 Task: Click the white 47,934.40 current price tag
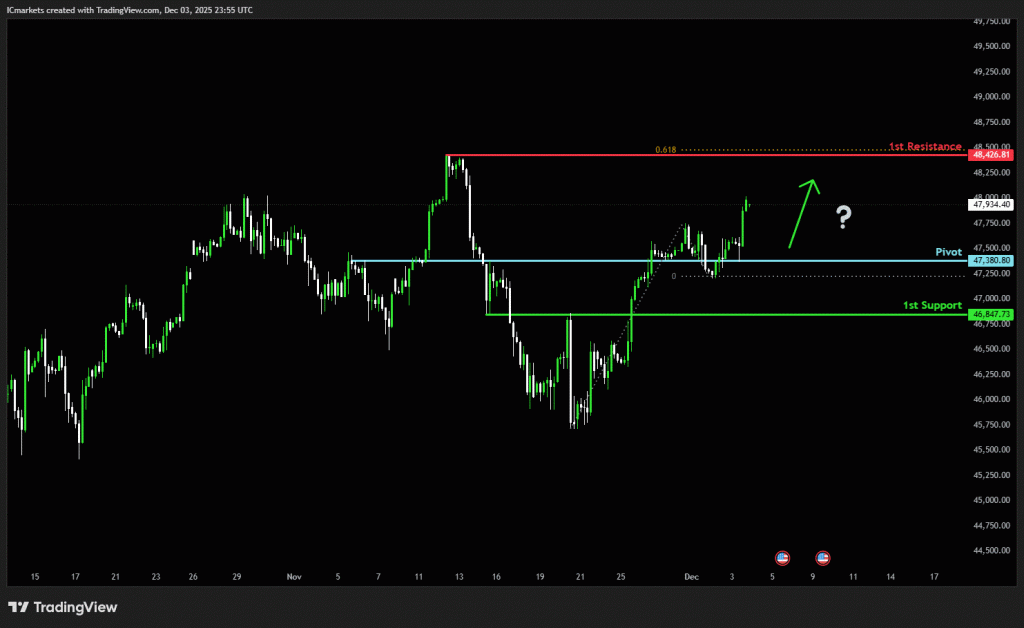click(990, 204)
